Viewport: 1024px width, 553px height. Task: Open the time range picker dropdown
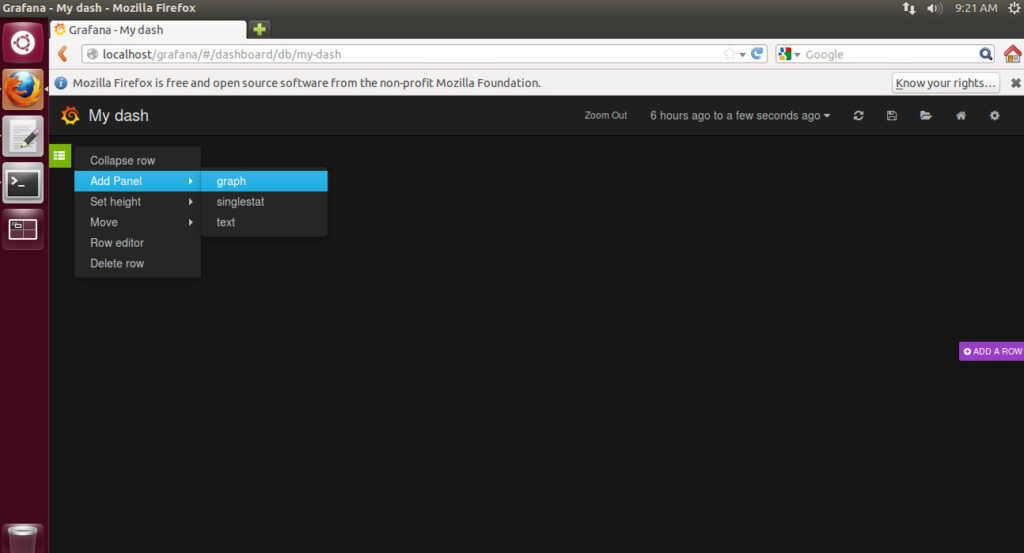[740, 116]
